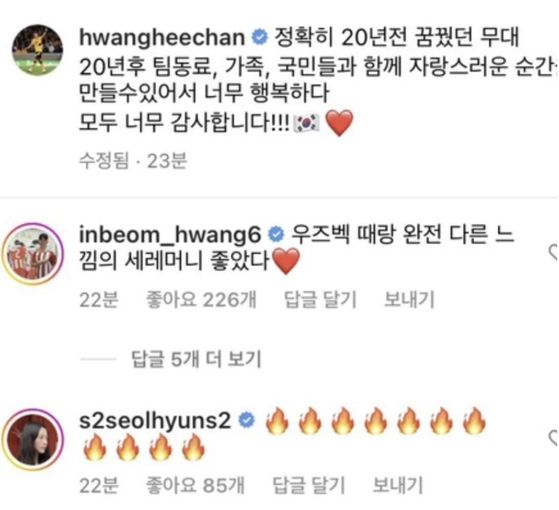Open hwangheechan's profile picture
The image size is (559, 510).
(37, 50)
